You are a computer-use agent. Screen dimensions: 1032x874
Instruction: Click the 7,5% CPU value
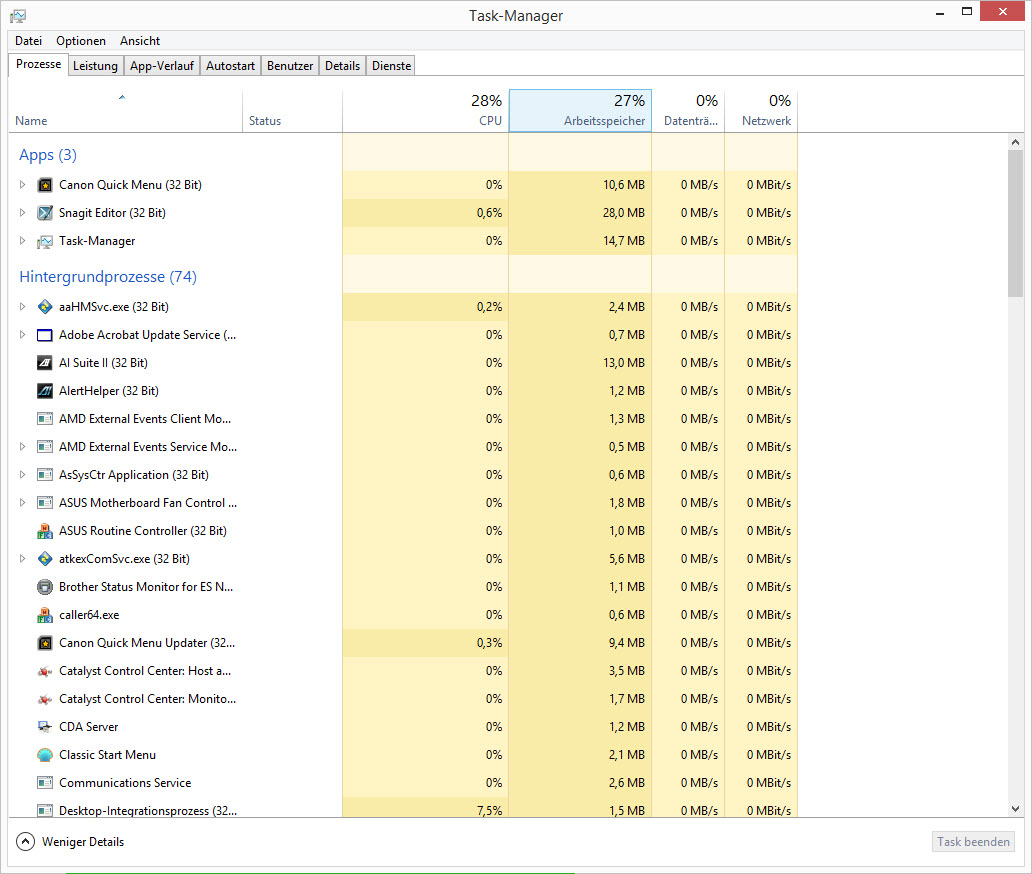[489, 811]
